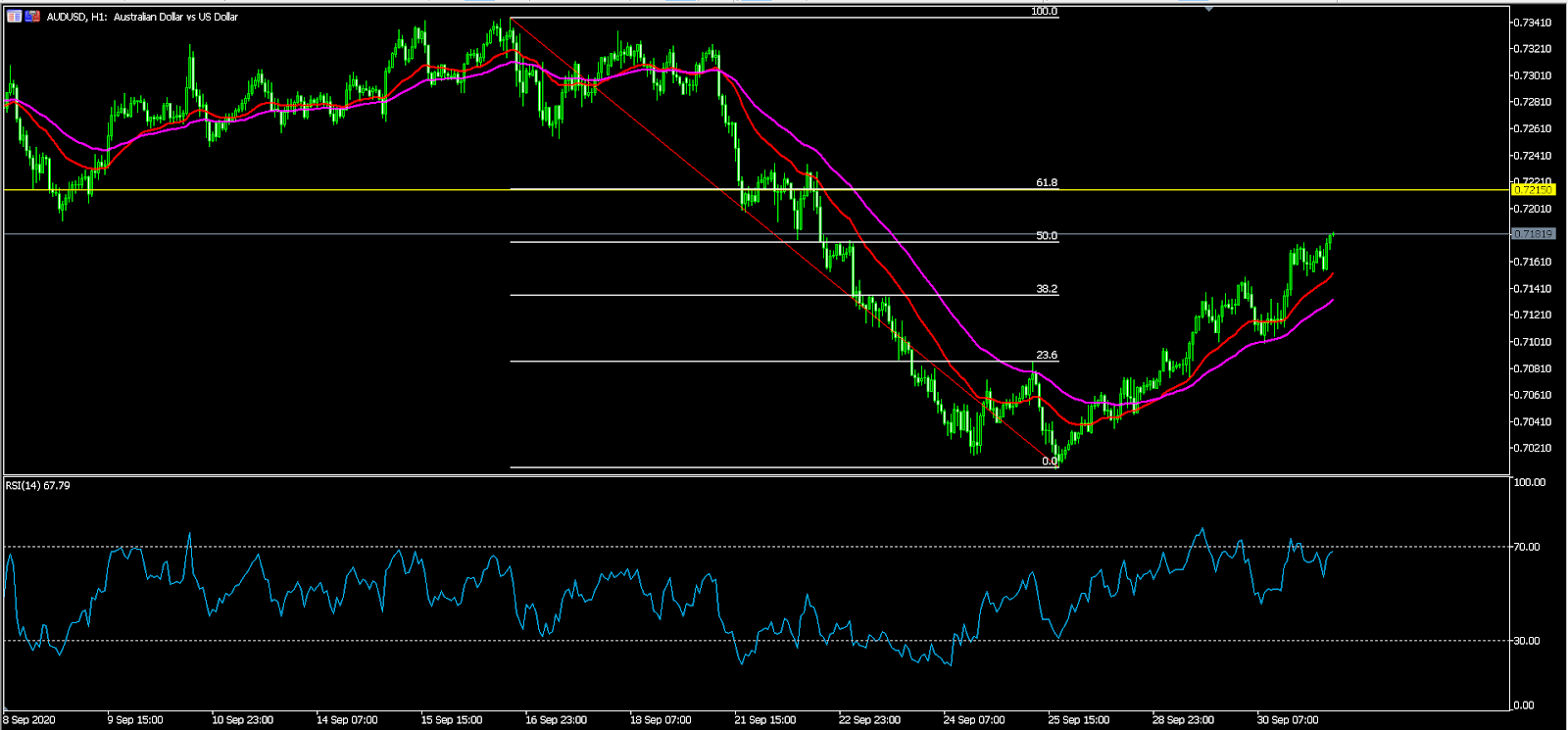1568x730 pixels.
Task: Click the 30 Sep 07:00 time label
Action: pos(1287,720)
